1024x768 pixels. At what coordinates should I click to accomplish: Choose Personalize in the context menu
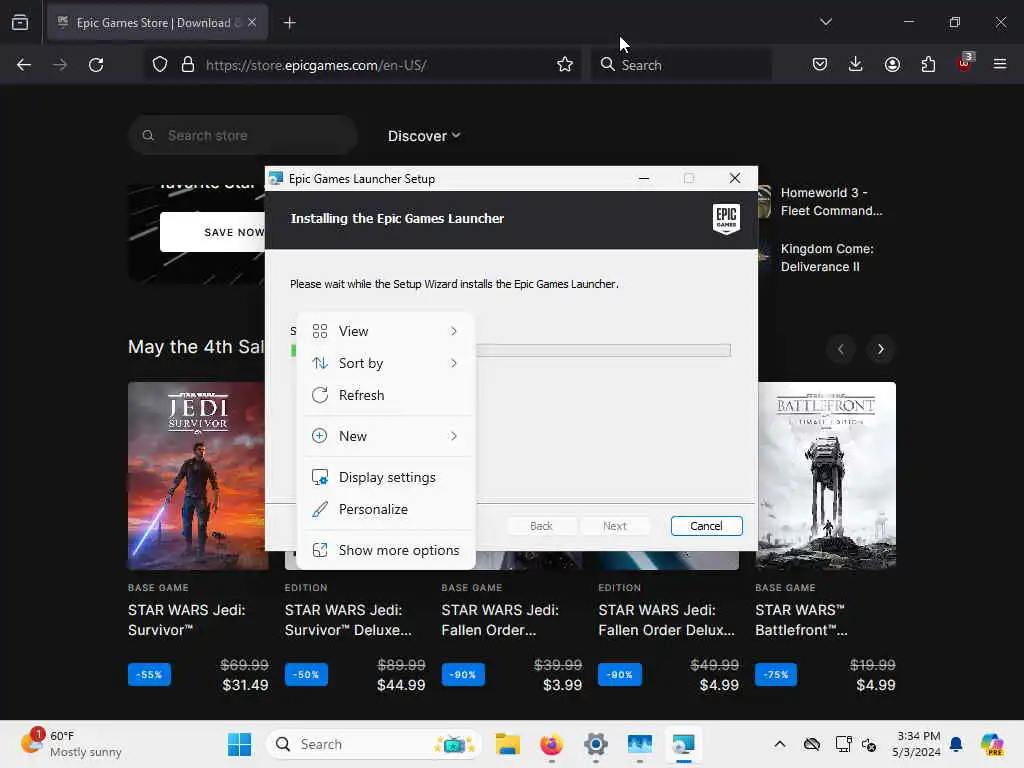[x=386, y=509]
